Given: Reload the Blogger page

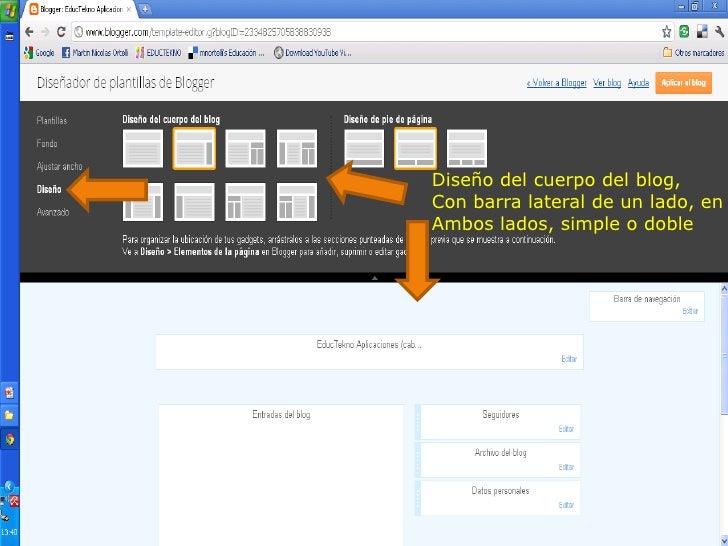Looking at the screenshot, I should 61,32.
